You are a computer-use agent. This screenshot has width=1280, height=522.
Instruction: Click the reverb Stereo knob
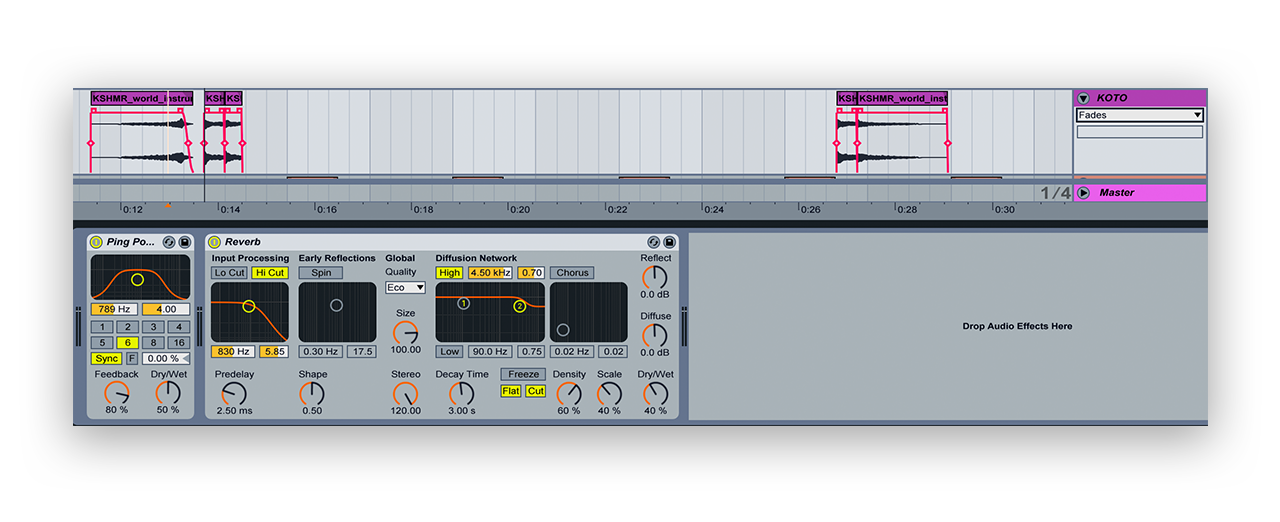click(x=405, y=394)
